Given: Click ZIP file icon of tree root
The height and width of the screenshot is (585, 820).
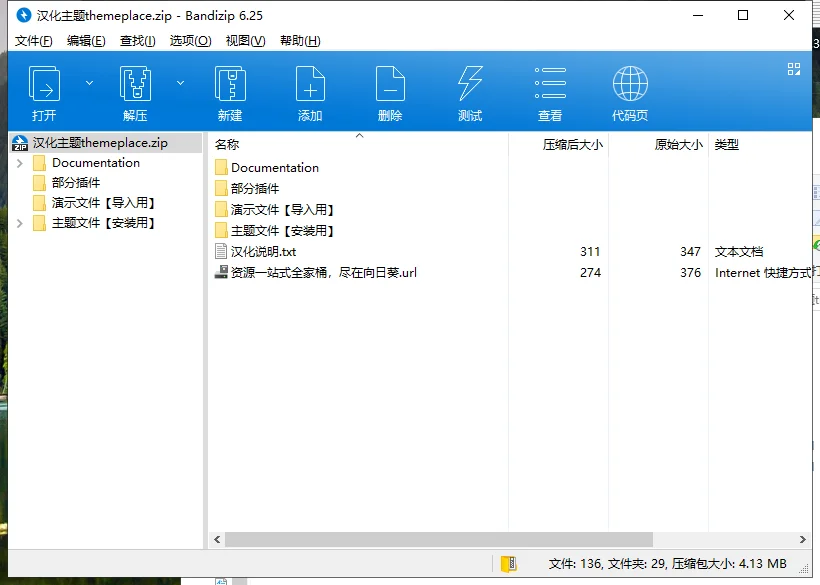Looking at the screenshot, I should [20, 143].
